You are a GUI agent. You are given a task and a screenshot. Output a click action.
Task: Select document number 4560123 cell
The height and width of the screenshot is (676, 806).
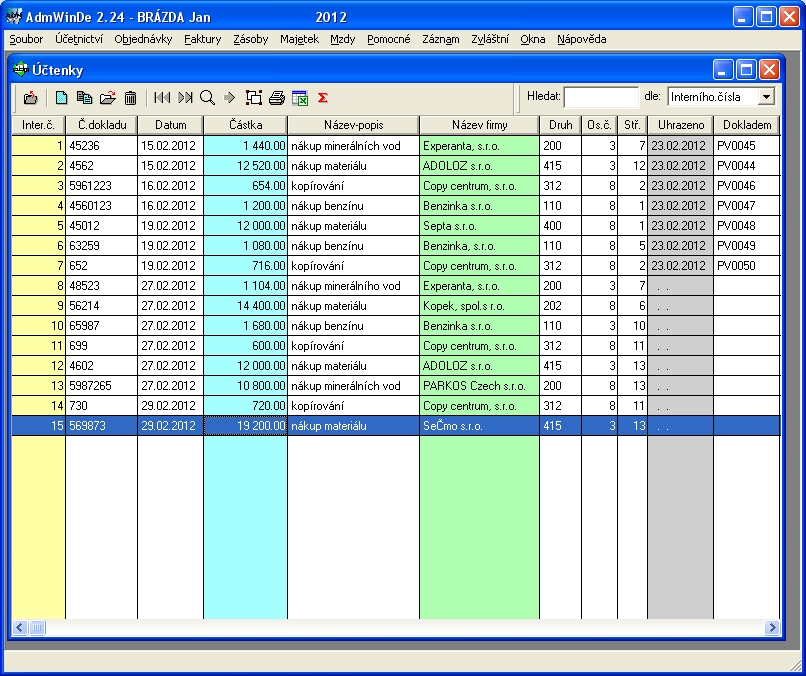102,206
